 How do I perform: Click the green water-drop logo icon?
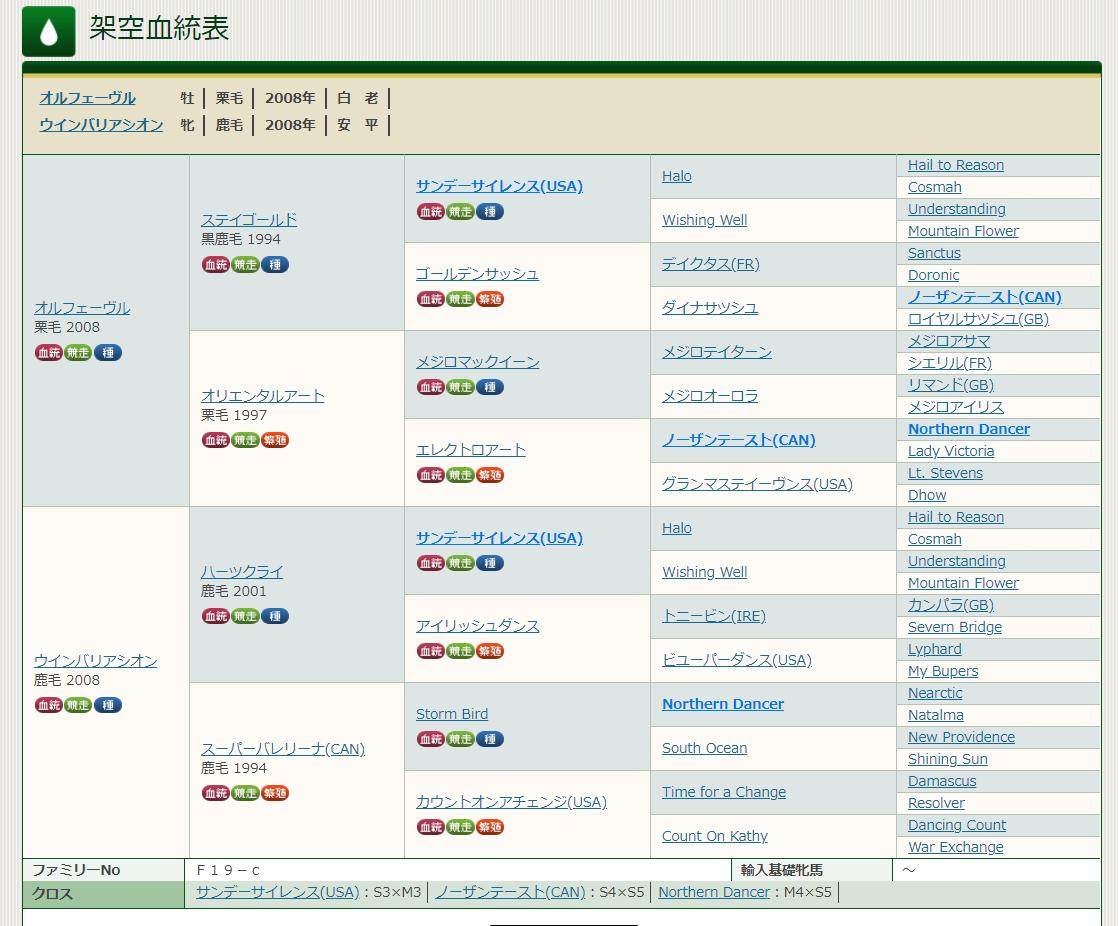pos(49,31)
